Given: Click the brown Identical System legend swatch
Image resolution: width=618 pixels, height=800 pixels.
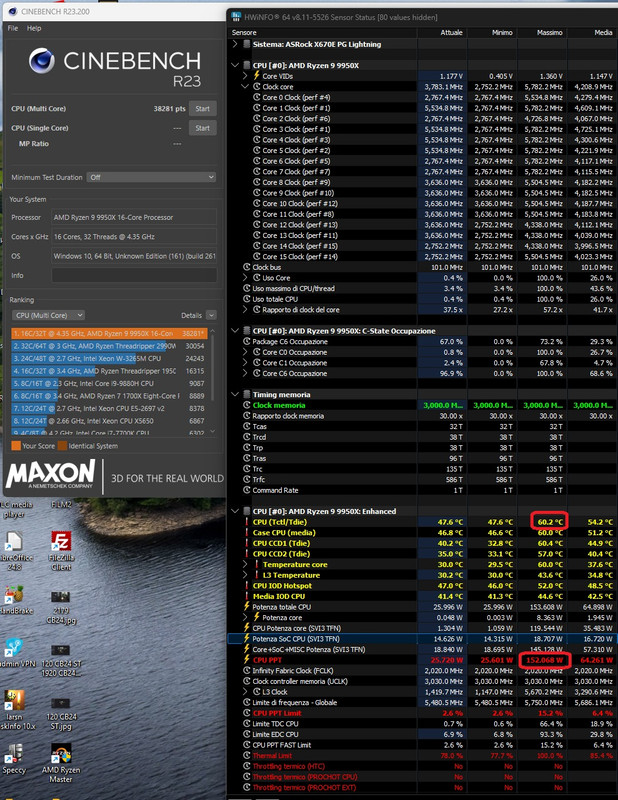Looking at the screenshot, I should coord(62,446).
